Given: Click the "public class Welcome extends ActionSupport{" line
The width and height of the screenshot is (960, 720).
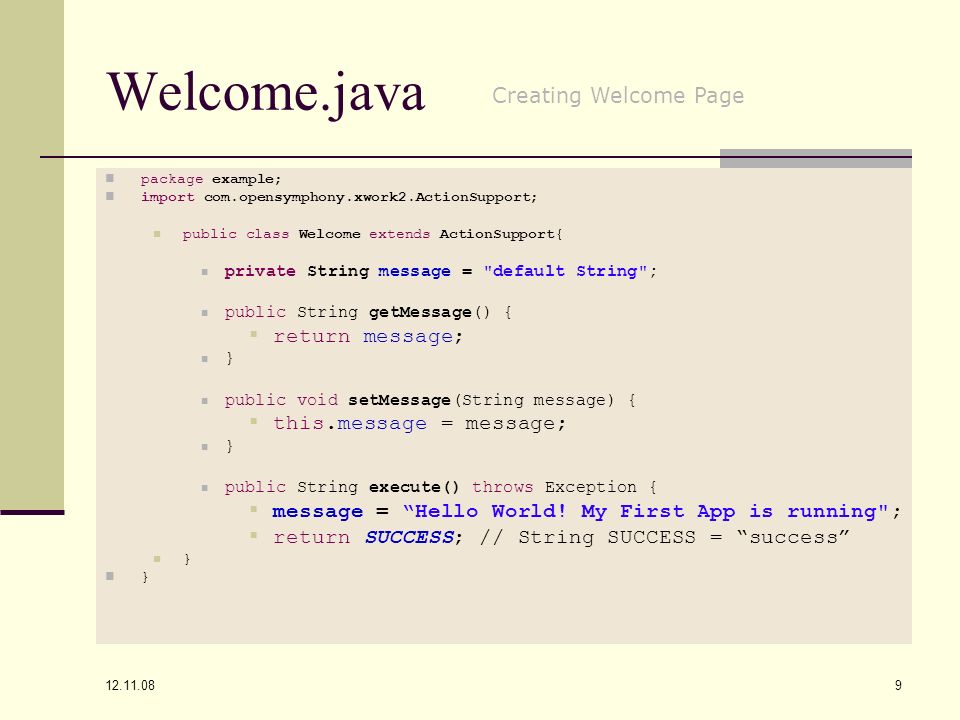Looking at the screenshot, I should click(x=372, y=234).
